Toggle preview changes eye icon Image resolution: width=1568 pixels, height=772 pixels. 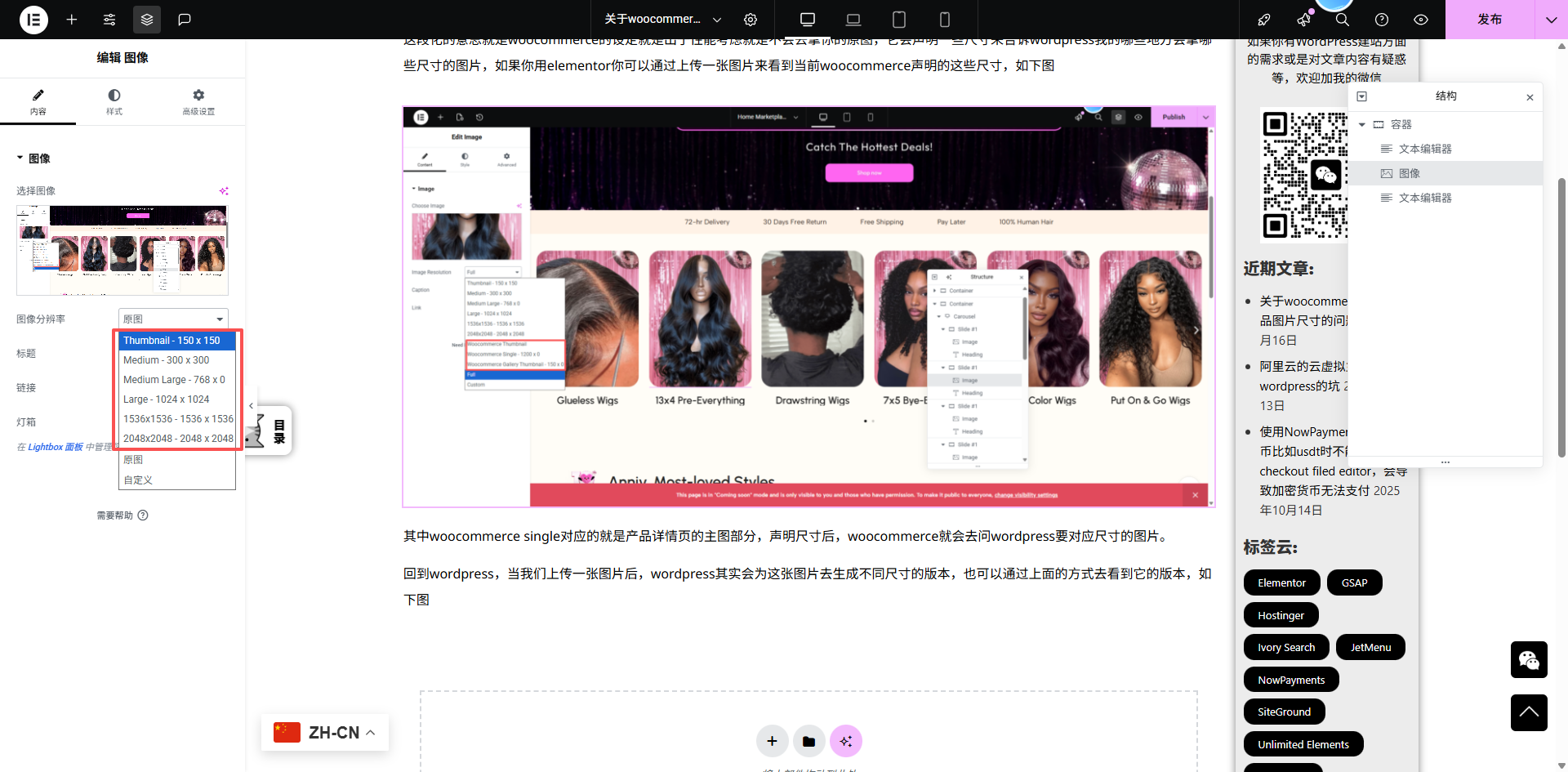[1421, 20]
